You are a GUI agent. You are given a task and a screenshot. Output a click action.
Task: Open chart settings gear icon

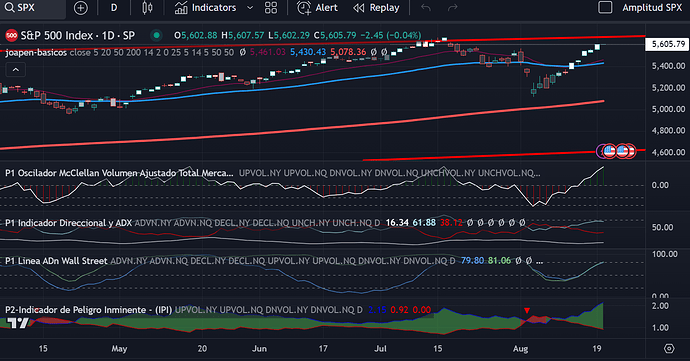pyautogui.click(x=669, y=349)
